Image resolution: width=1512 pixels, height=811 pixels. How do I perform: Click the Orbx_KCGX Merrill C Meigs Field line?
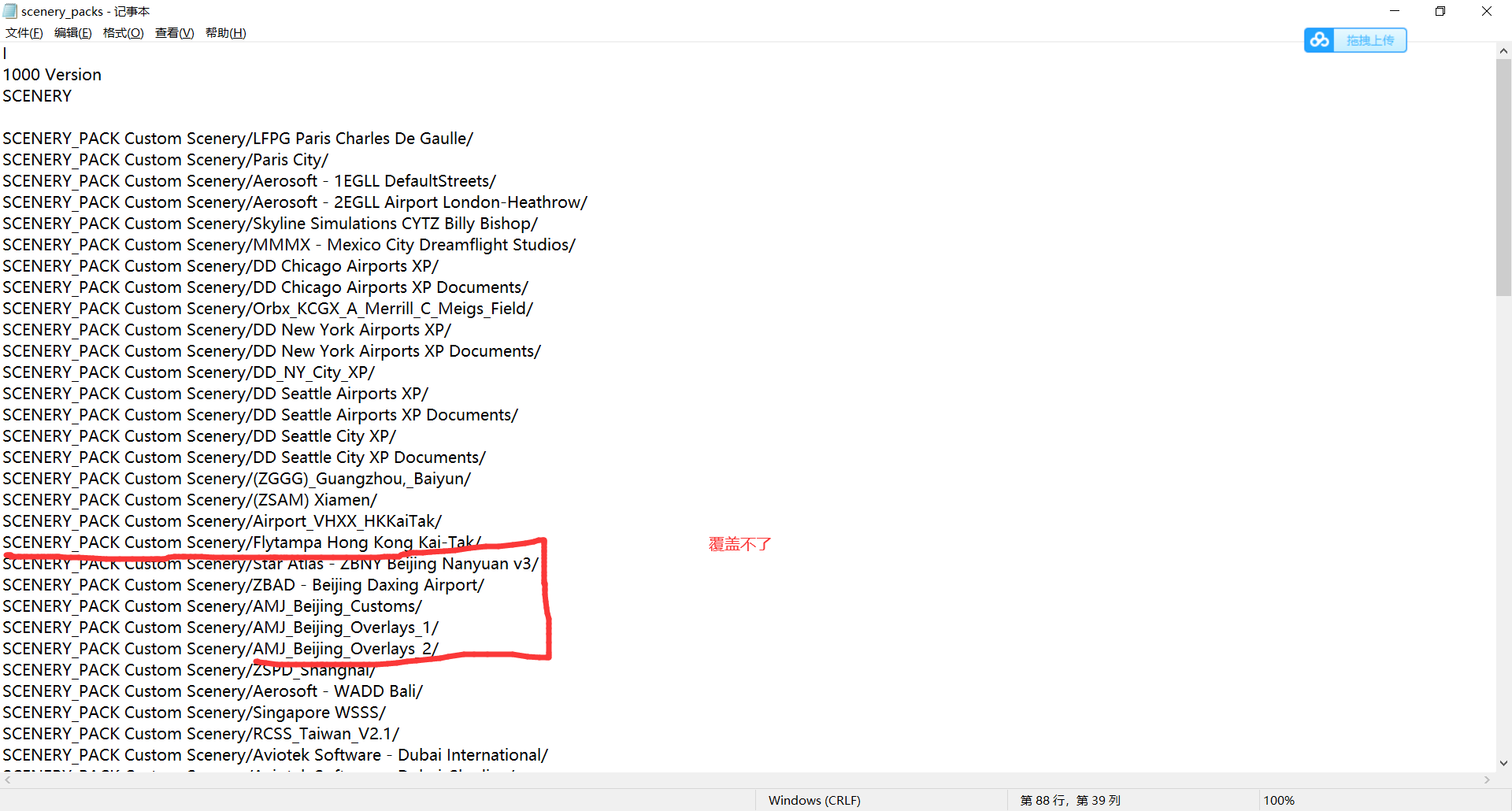[x=268, y=309]
